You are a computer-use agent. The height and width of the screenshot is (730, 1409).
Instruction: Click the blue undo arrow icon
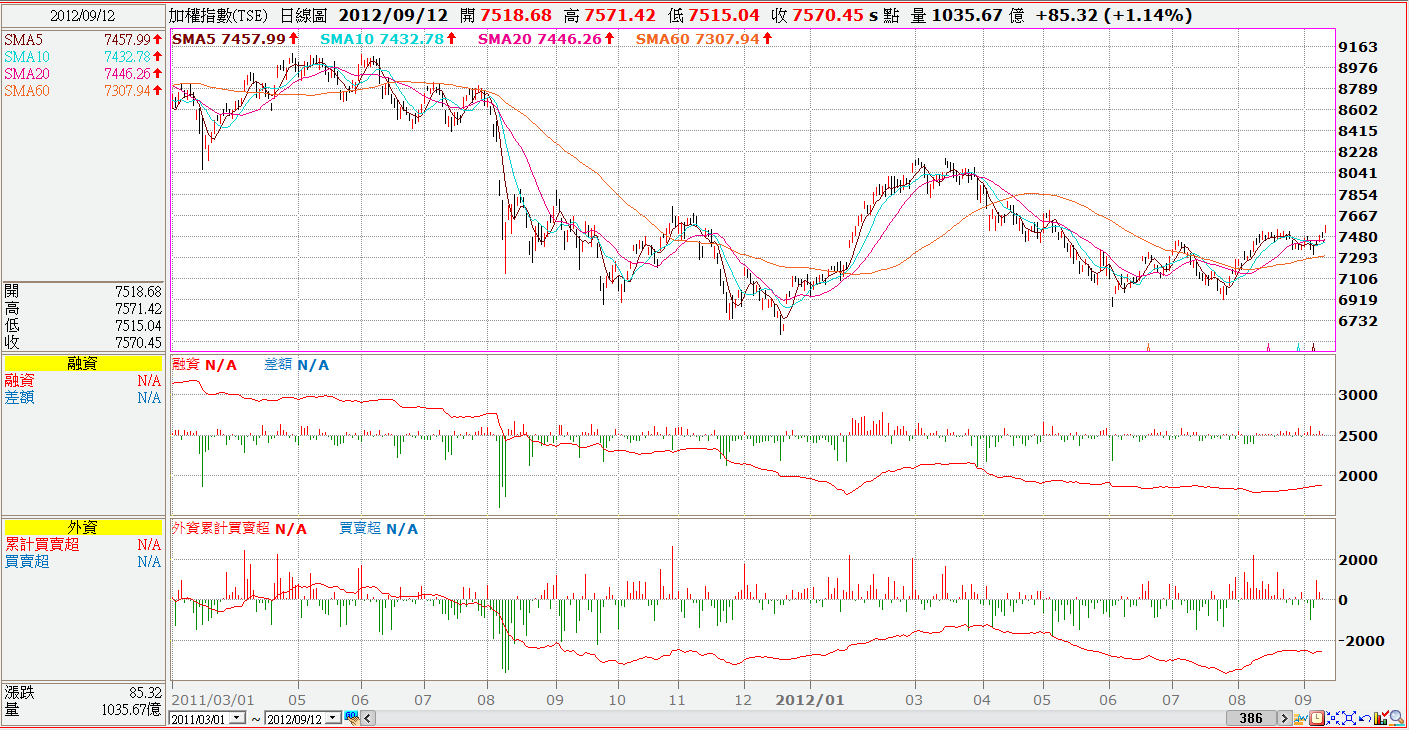tap(1365, 718)
